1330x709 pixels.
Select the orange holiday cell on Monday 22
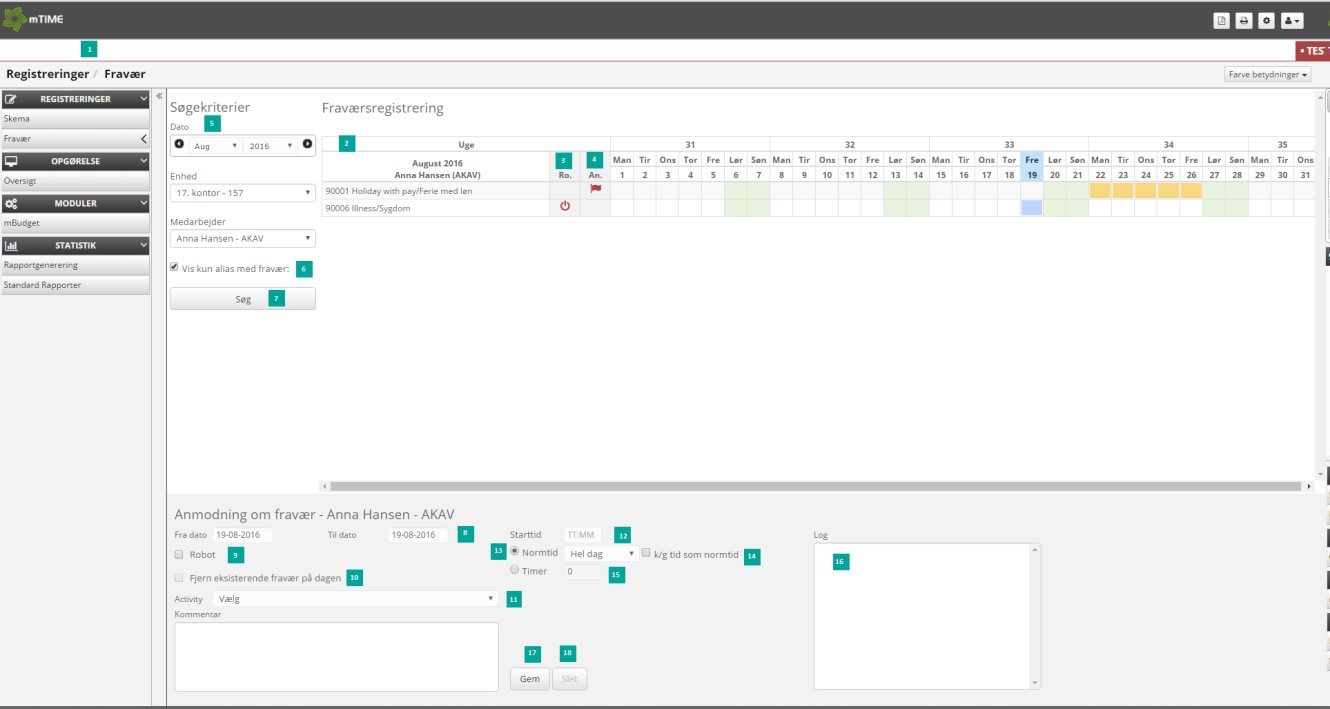[x=1100, y=190]
